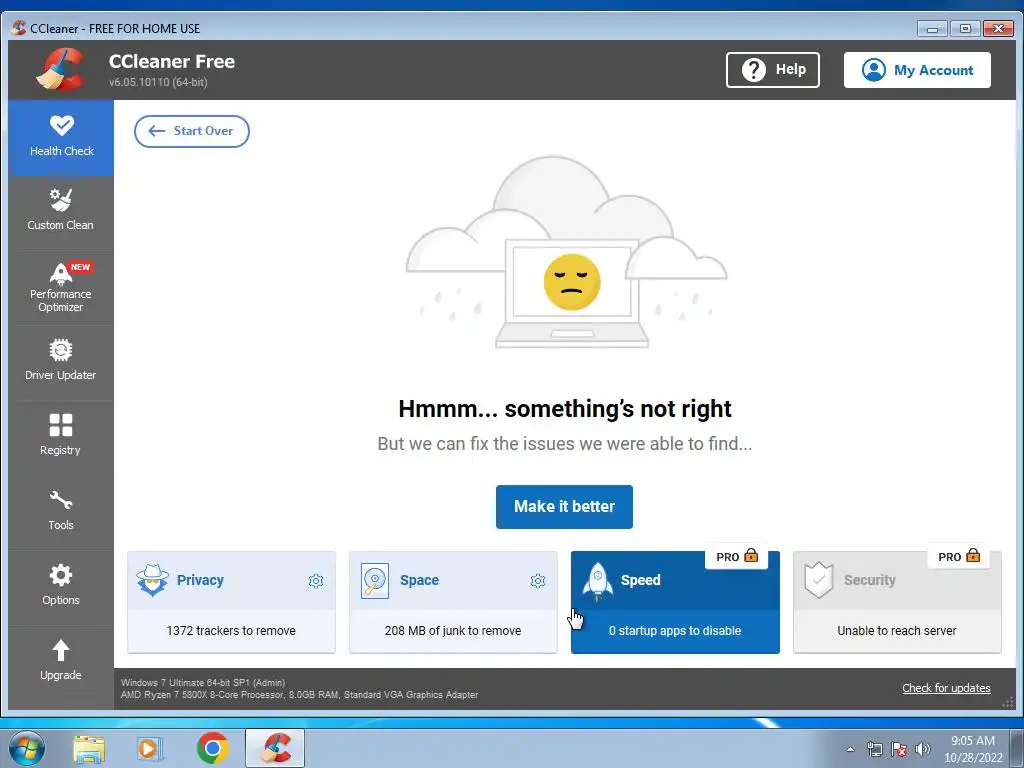This screenshot has height=768, width=1024.
Task: Click the volume speaker tray icon
Action: click(x=923, y=749)
